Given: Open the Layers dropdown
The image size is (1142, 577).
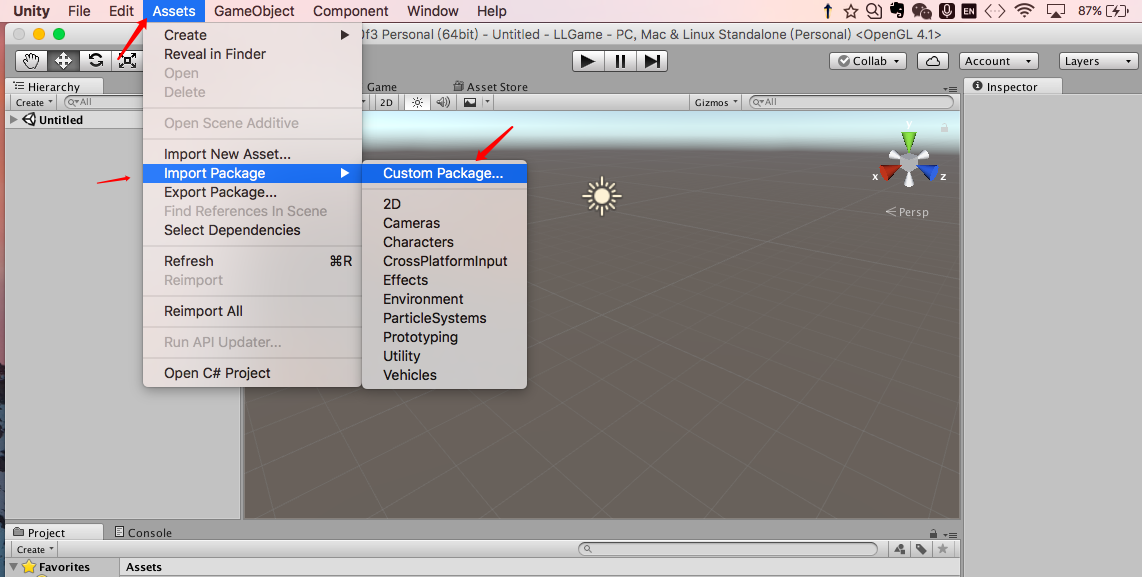Looking at the screenshot, I should click(1098, 61).
